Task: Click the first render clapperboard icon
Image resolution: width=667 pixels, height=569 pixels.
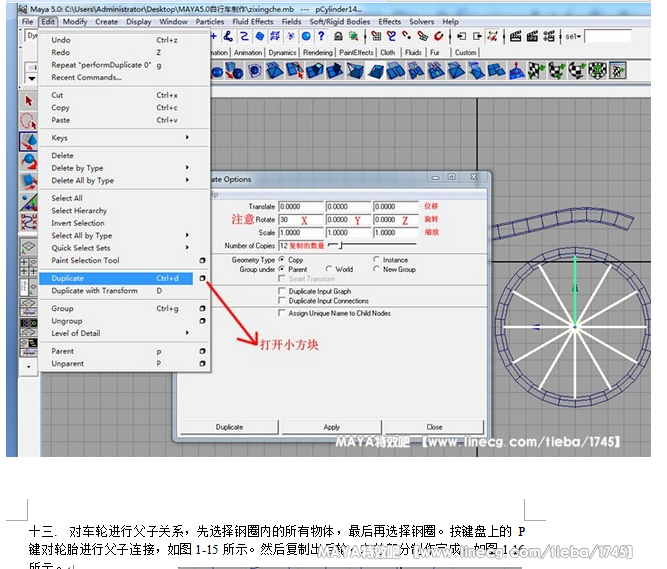Action: [515, 36]
